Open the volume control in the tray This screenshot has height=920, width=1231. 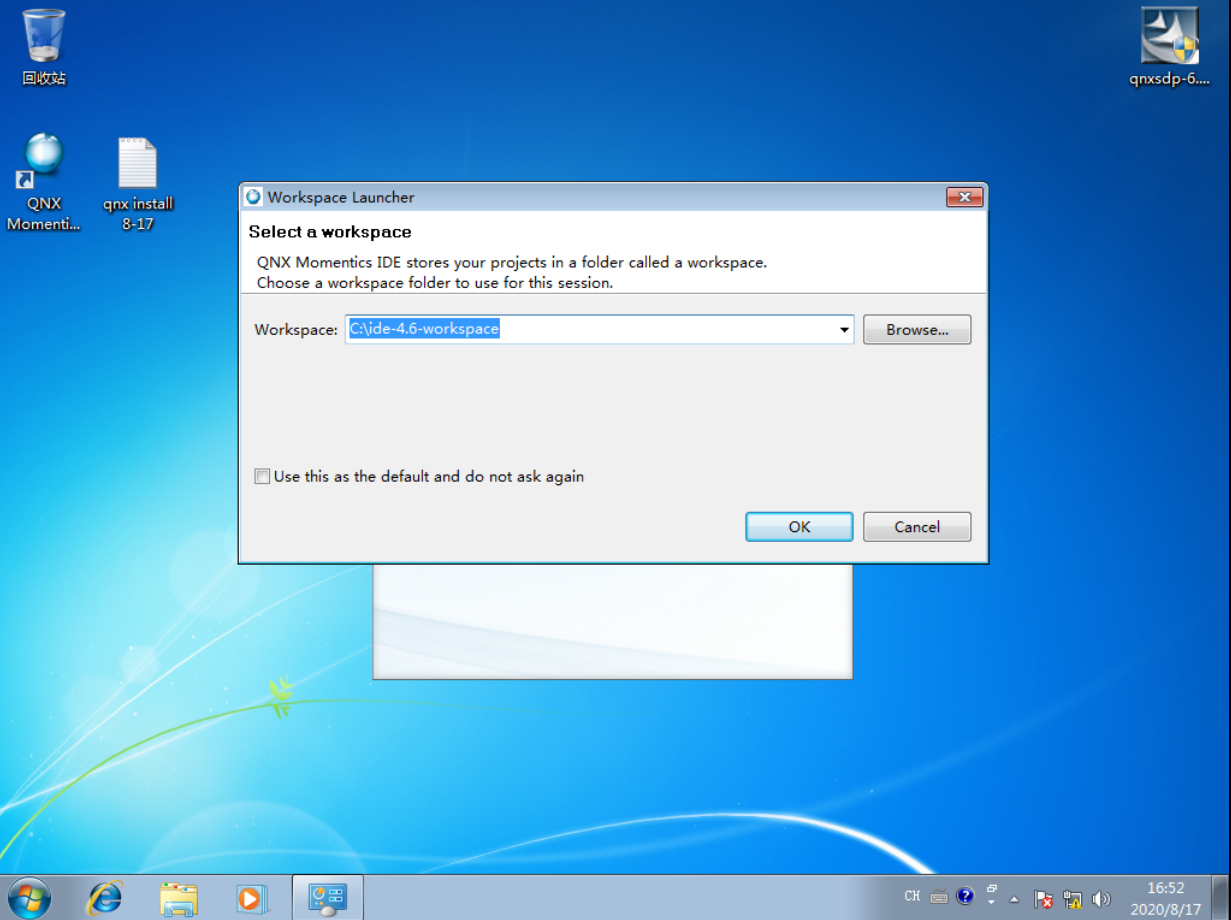(x=1102, y=897)
